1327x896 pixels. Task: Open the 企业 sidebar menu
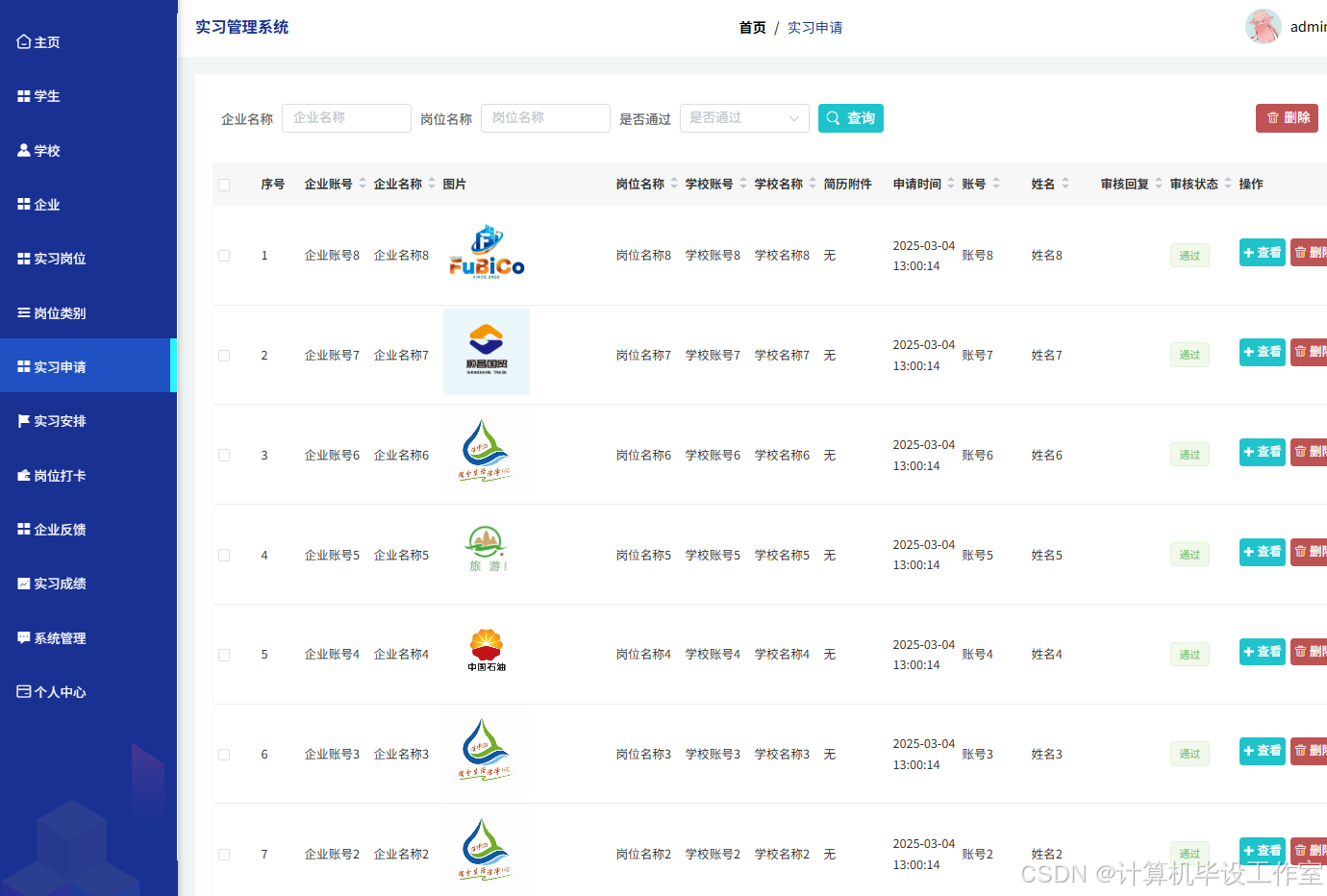[88, 205]
